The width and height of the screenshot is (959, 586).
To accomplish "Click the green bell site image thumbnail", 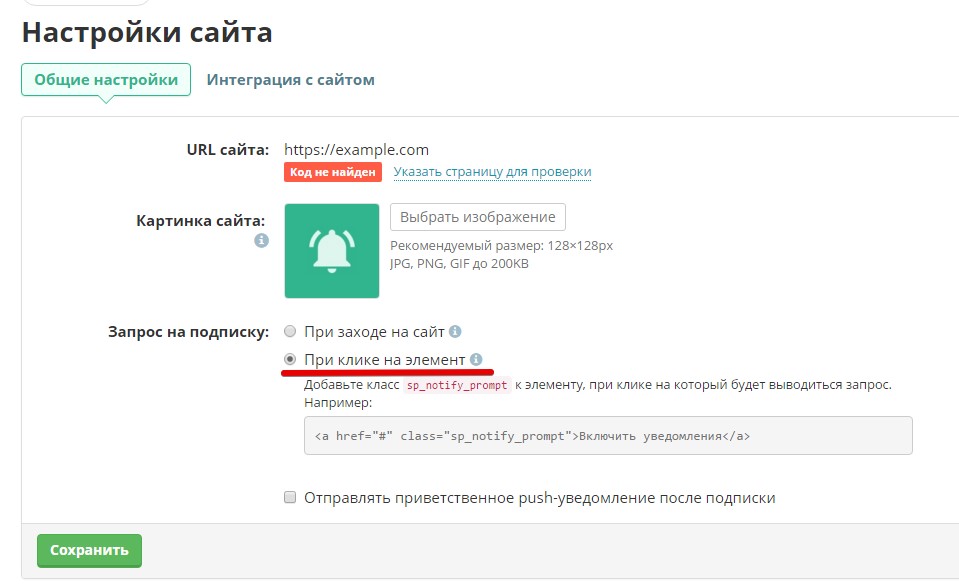I will (331, 251).
